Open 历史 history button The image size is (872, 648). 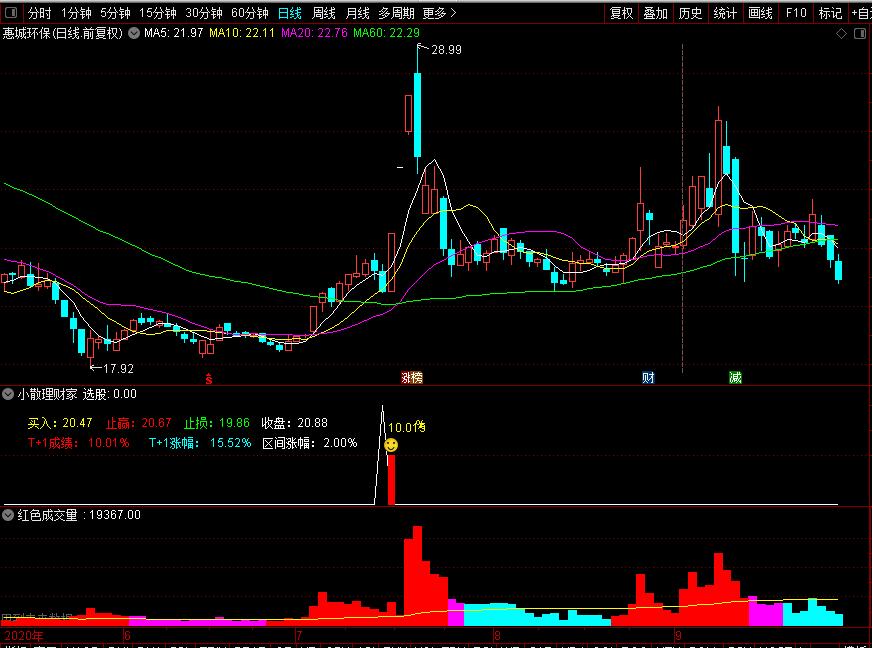pyautogui.click(x=690, y=13)
